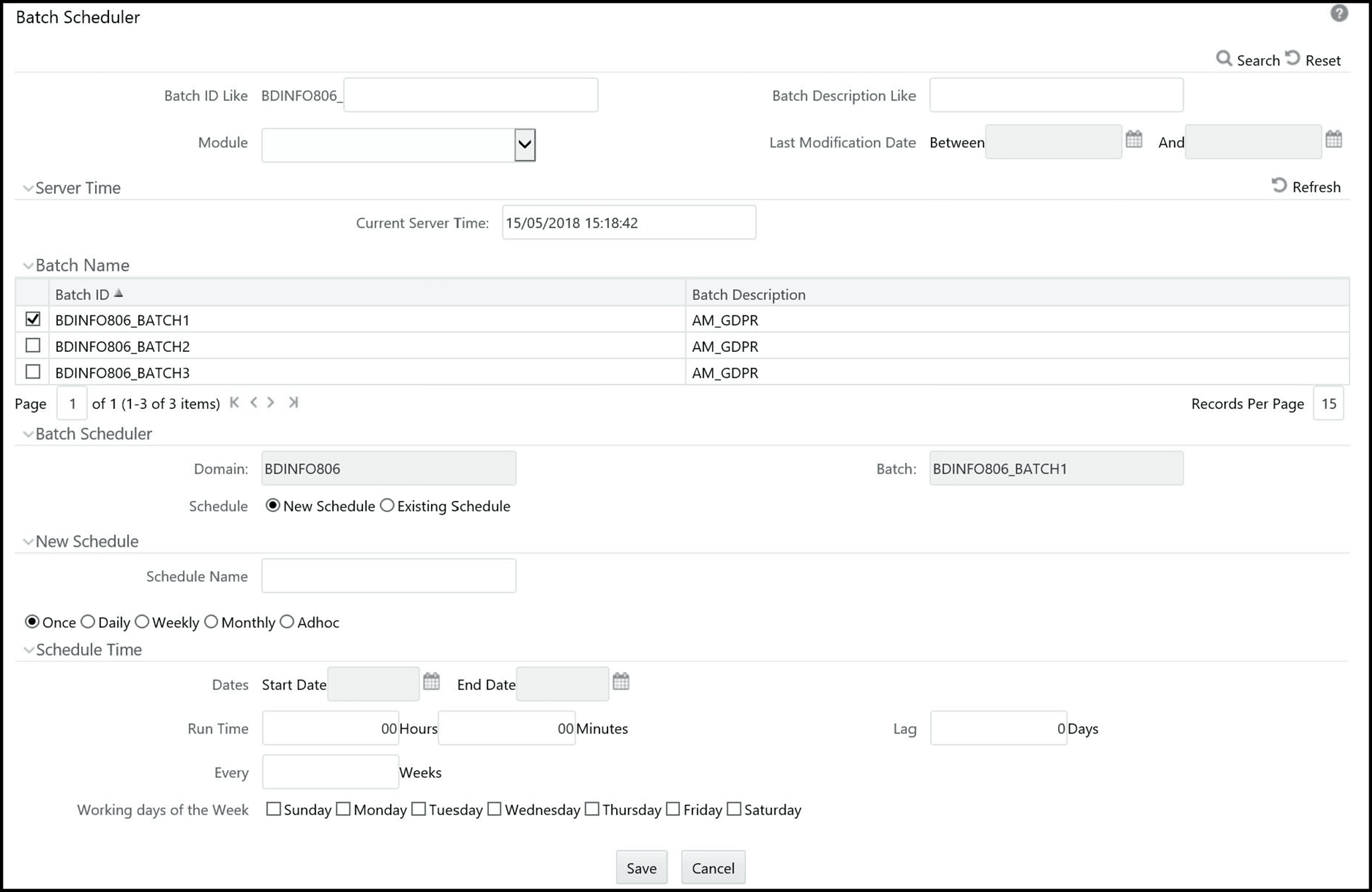This screenshot has height=892, width=1372.
Task: Click the Reset icon
Action: pyautogui.click(x=1293, y=59)
